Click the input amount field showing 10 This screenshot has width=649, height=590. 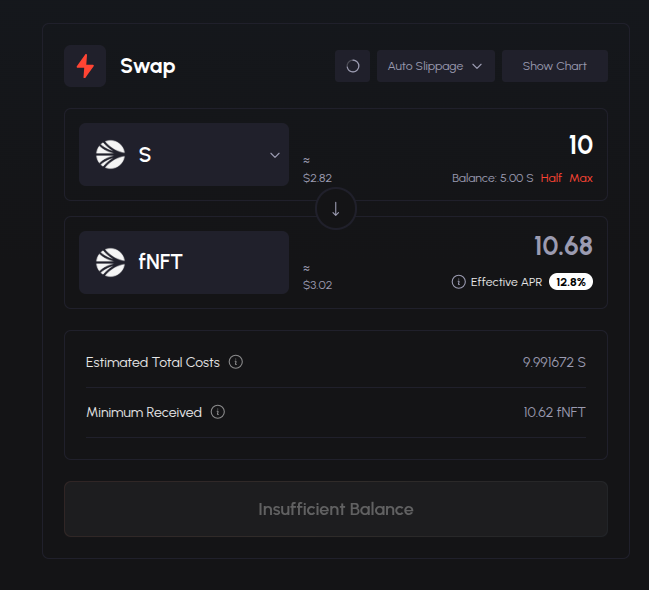tap(581, 145)
